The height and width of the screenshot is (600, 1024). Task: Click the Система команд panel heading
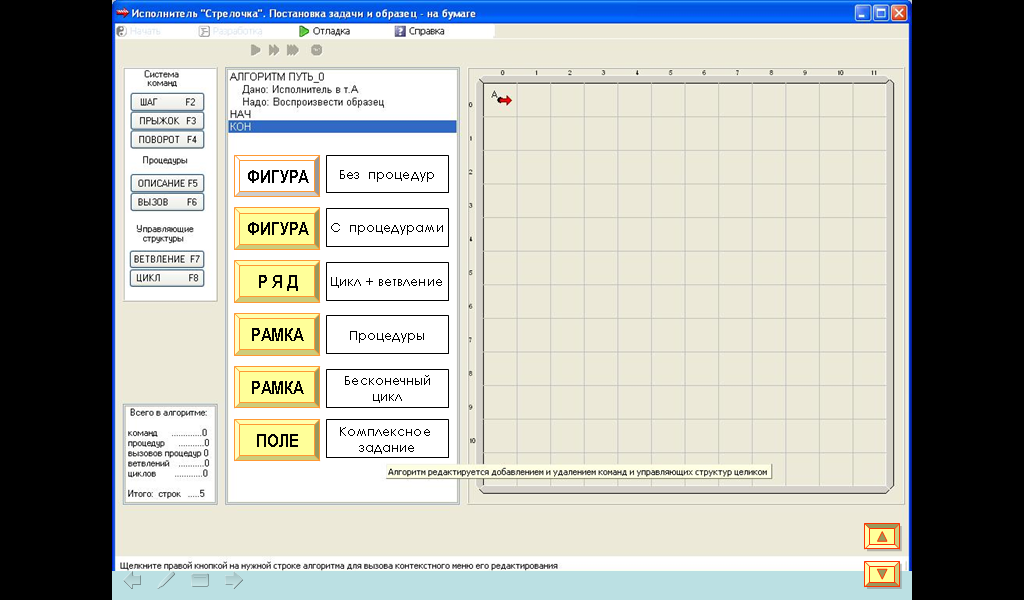pos(161,78)
